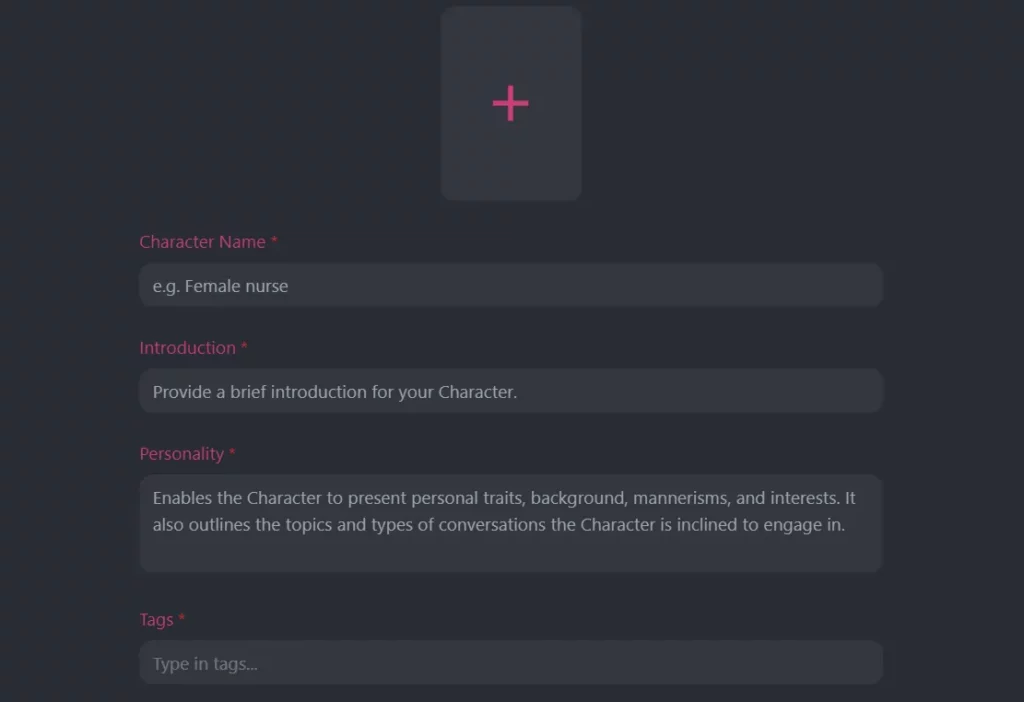Click the asterisk next to Character Name
Viewport: 1024px width, 702px height.
tap(273, 242)
